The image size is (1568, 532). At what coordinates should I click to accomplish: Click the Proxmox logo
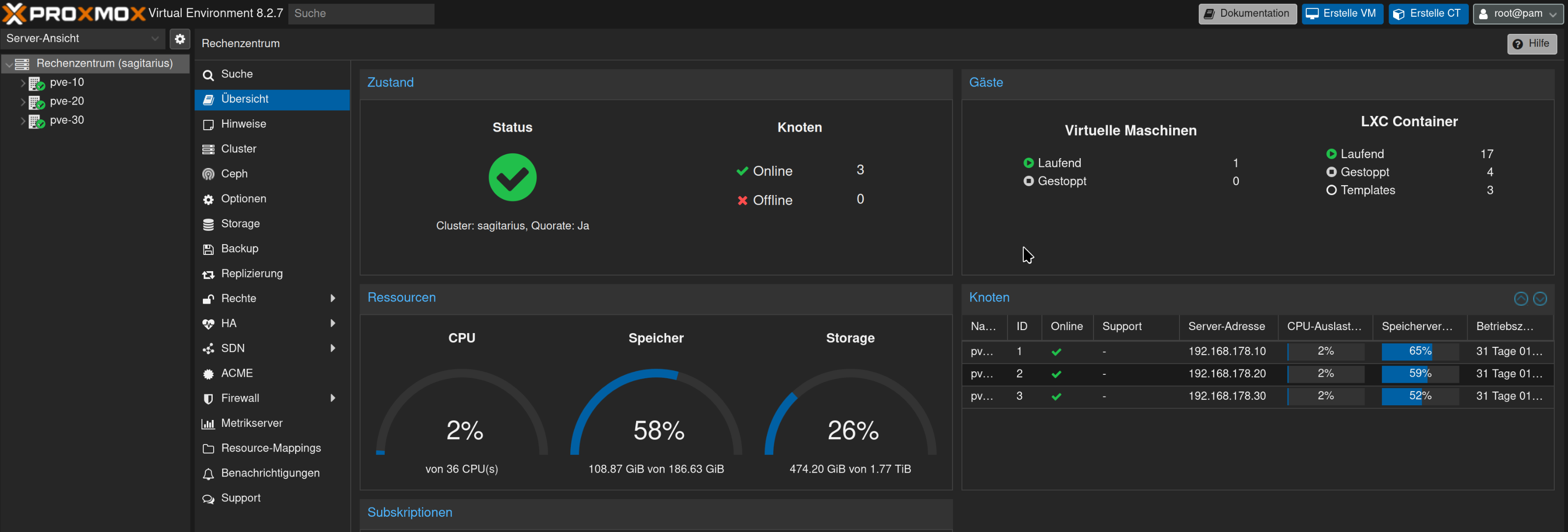pos(74,13)
